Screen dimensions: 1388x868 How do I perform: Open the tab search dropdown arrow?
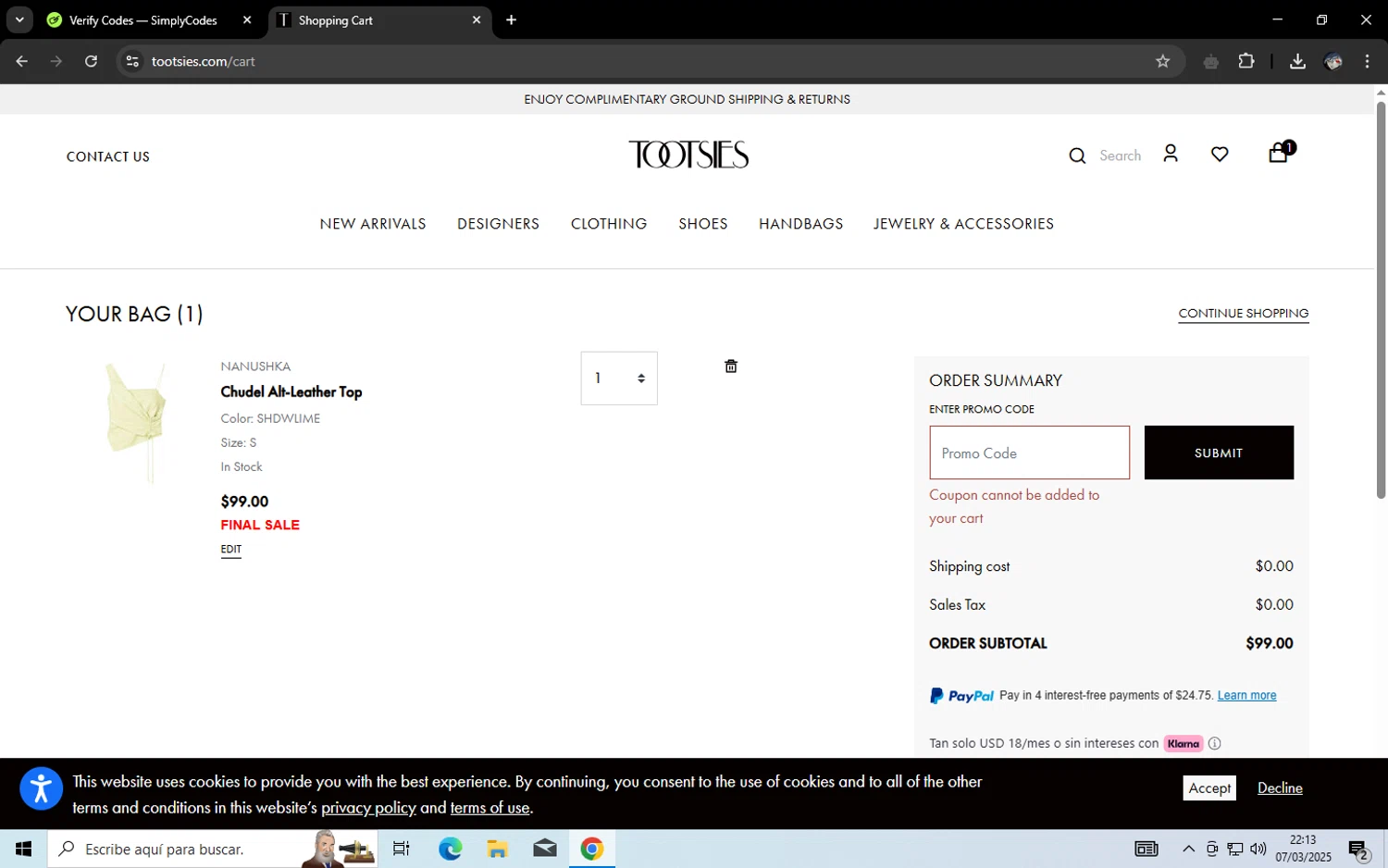[x=19, y=19]
